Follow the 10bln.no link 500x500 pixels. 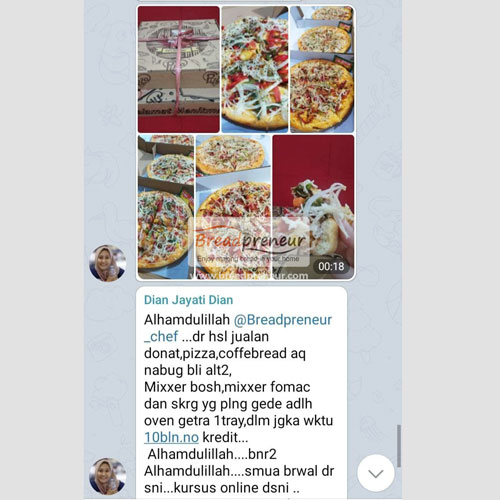click(171, 437)
